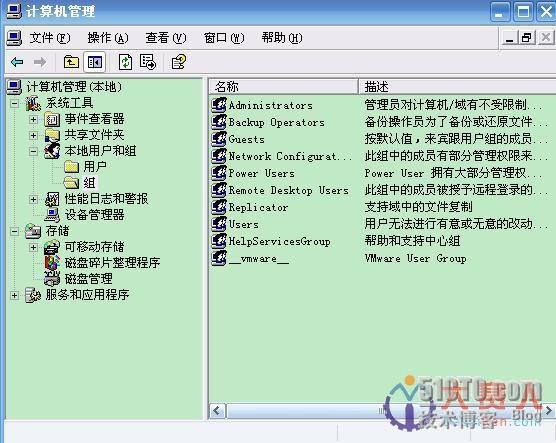Expand the 可移动存储 tree node
This screenshot has height=443, width=556.
click(x=33, y=247)
